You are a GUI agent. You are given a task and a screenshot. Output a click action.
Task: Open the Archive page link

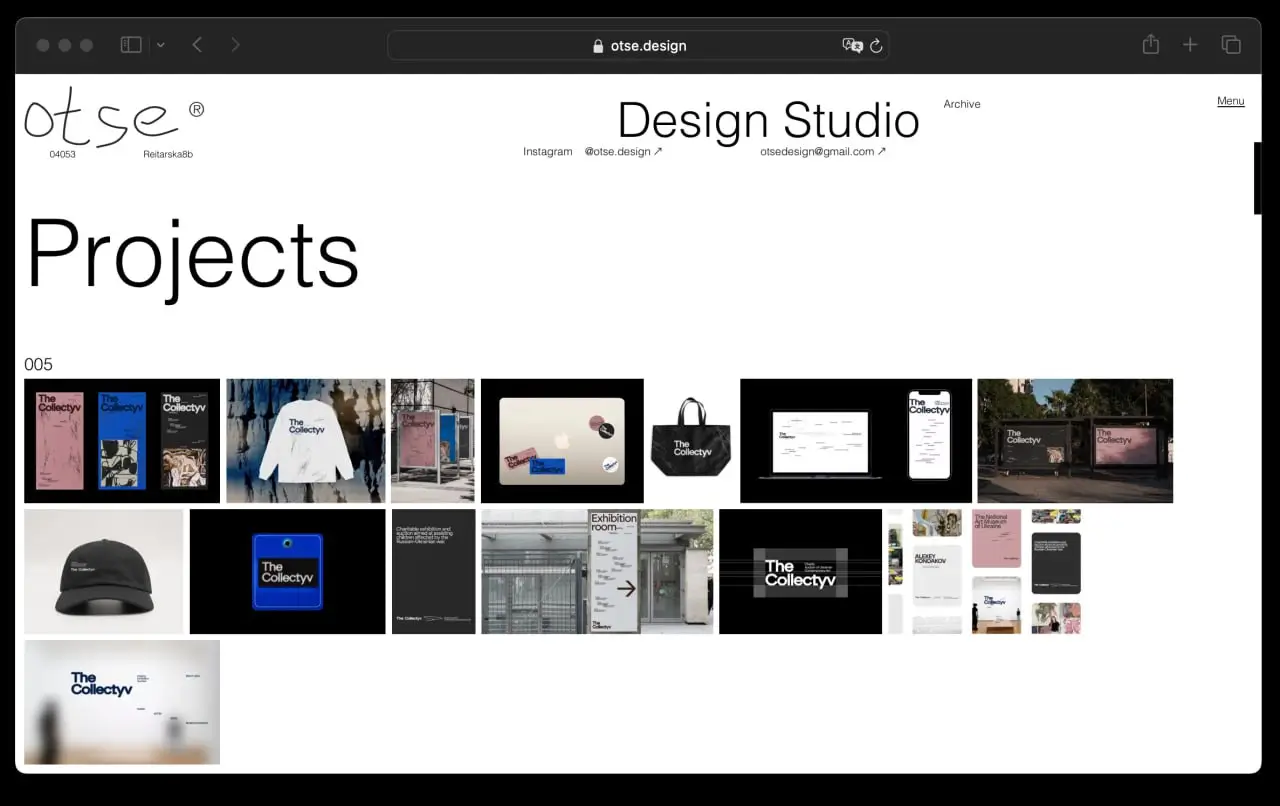961,104
